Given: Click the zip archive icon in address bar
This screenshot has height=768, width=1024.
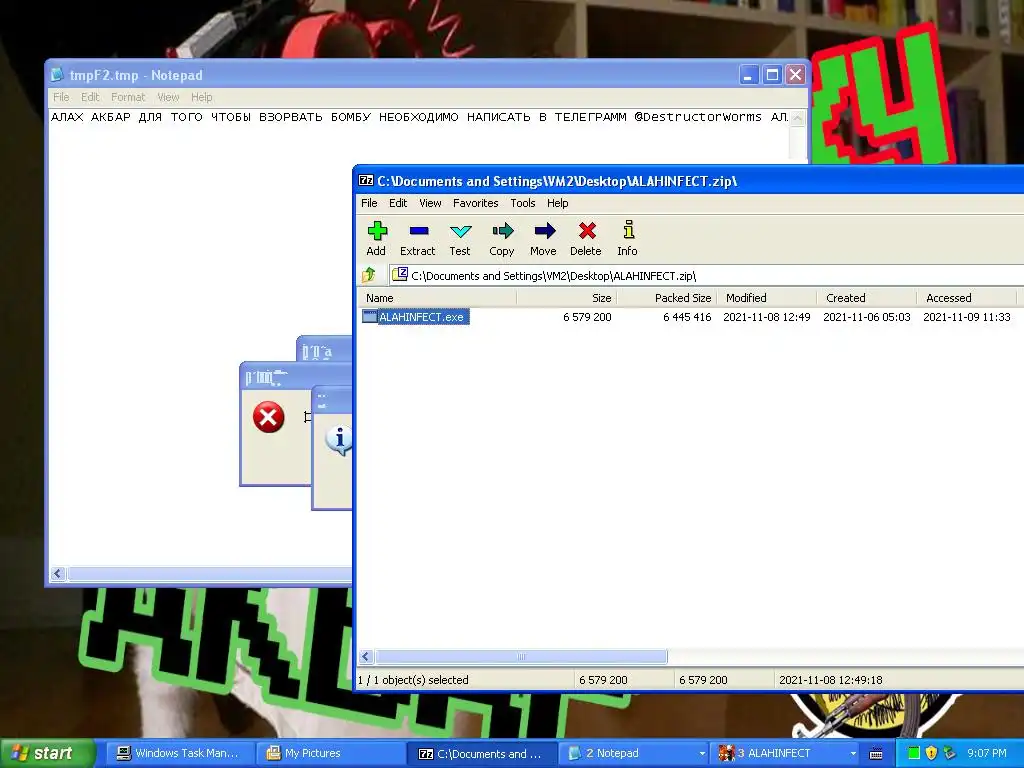Looking at the screenshot, I should [x=400, y=275].
